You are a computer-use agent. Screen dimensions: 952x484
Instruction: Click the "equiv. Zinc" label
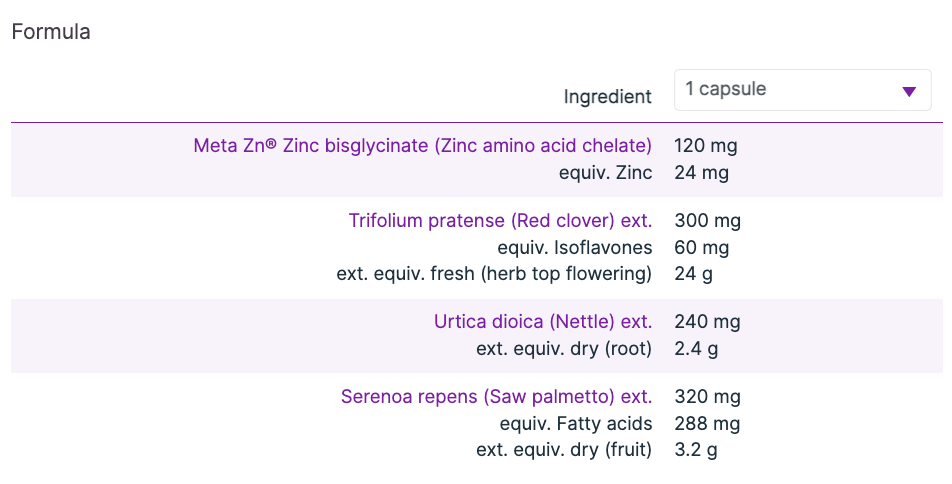pyautogui.click(x=605, y=173)
